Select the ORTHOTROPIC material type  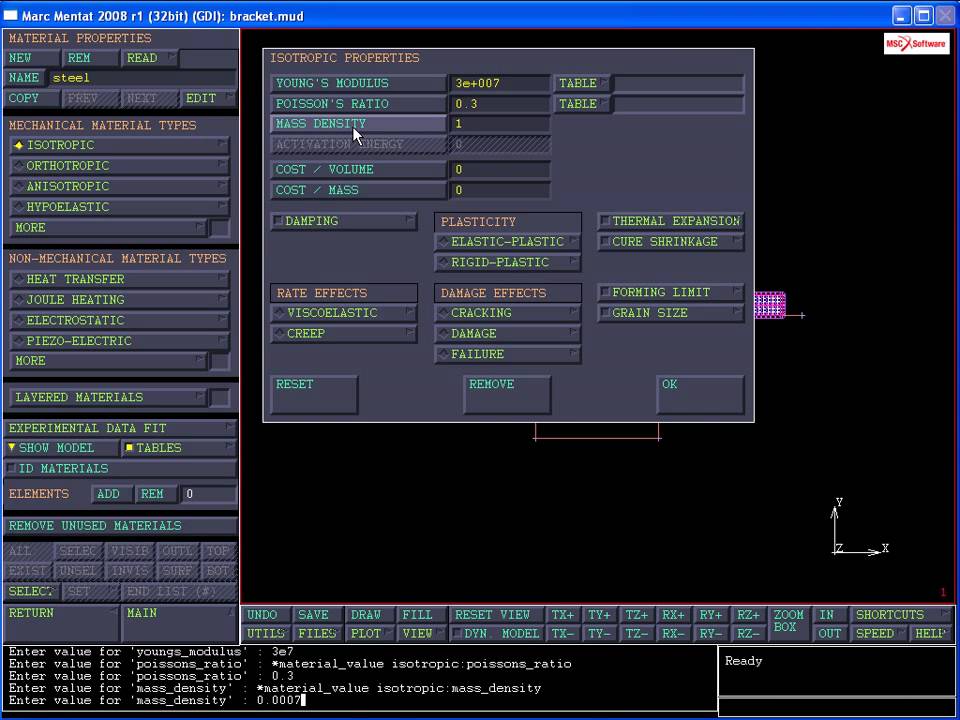(119, 166)
